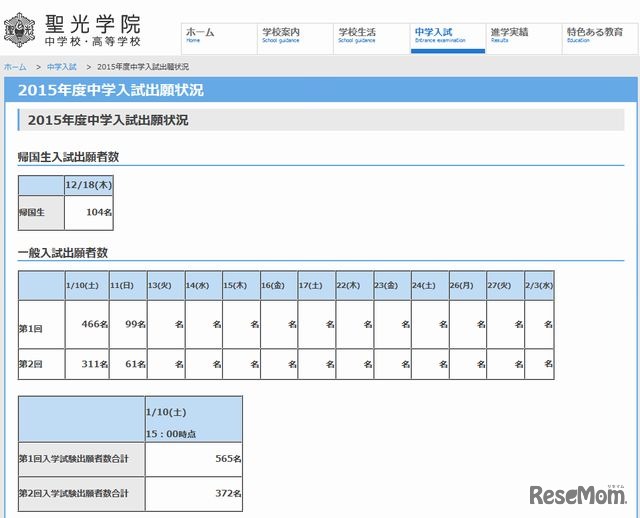Viewport: 640px width, 518px height.
Task: Follow the 中学入試 breadcrumb link
Action: coord(62,67)
